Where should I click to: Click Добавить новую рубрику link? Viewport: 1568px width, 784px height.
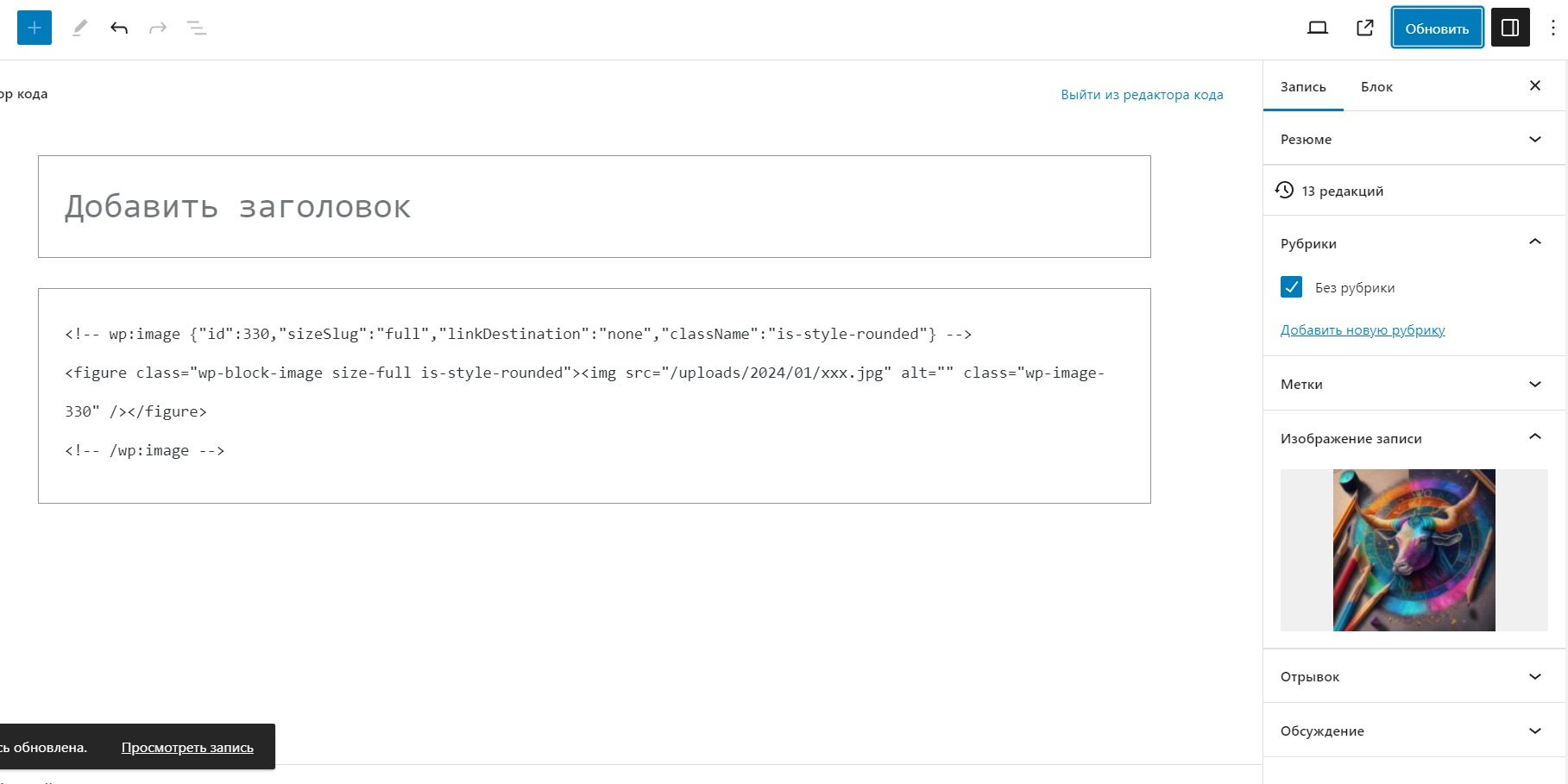point(1362,329)
